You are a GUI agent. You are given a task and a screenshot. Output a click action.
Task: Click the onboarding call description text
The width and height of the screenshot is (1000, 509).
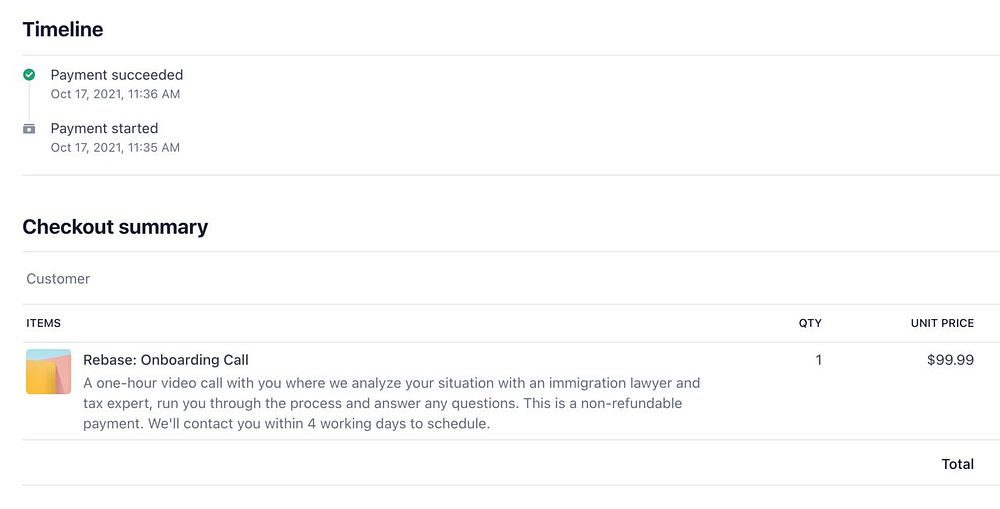coord(391,403)
